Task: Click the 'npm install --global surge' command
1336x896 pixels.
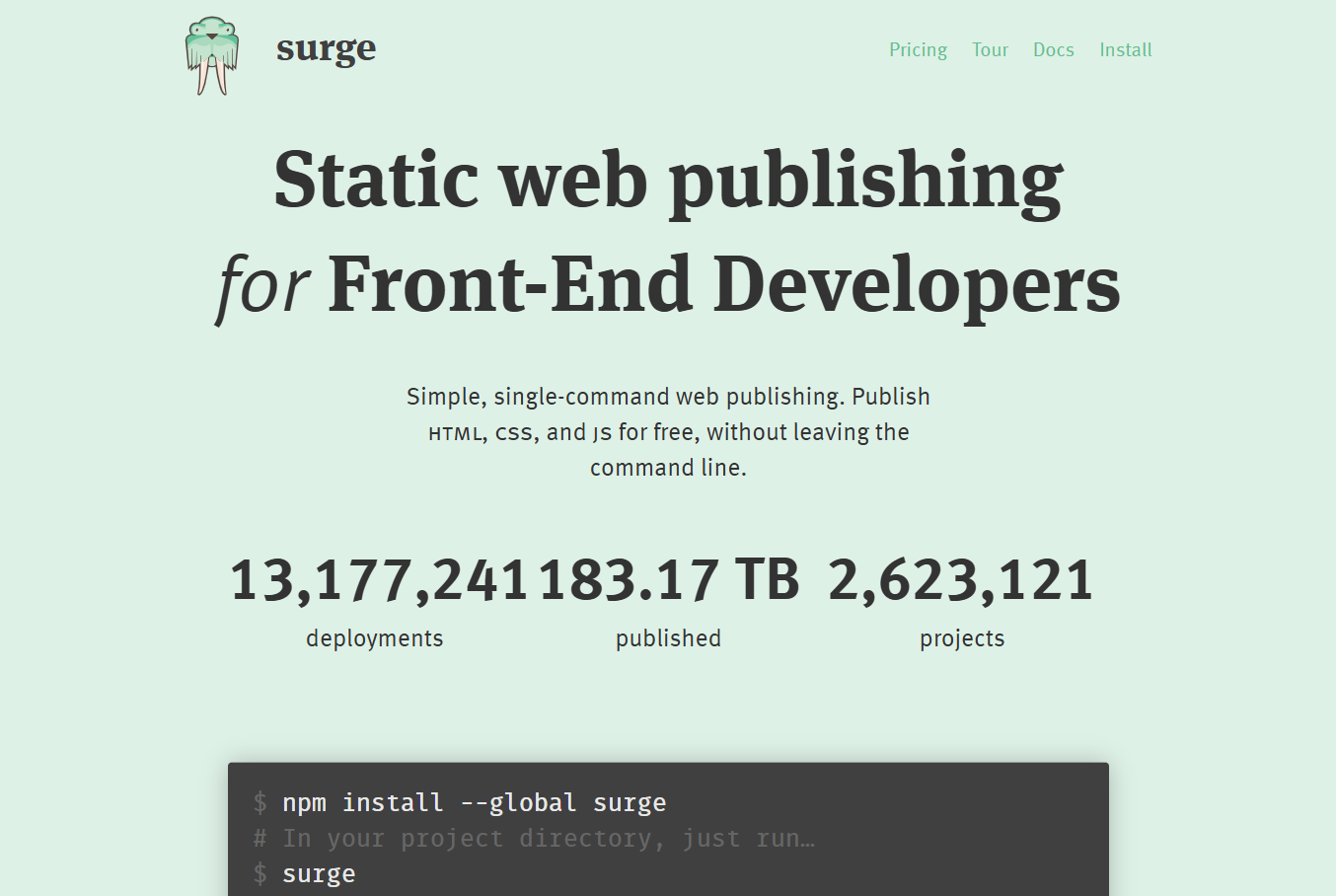Action: [x=474, y=803]
